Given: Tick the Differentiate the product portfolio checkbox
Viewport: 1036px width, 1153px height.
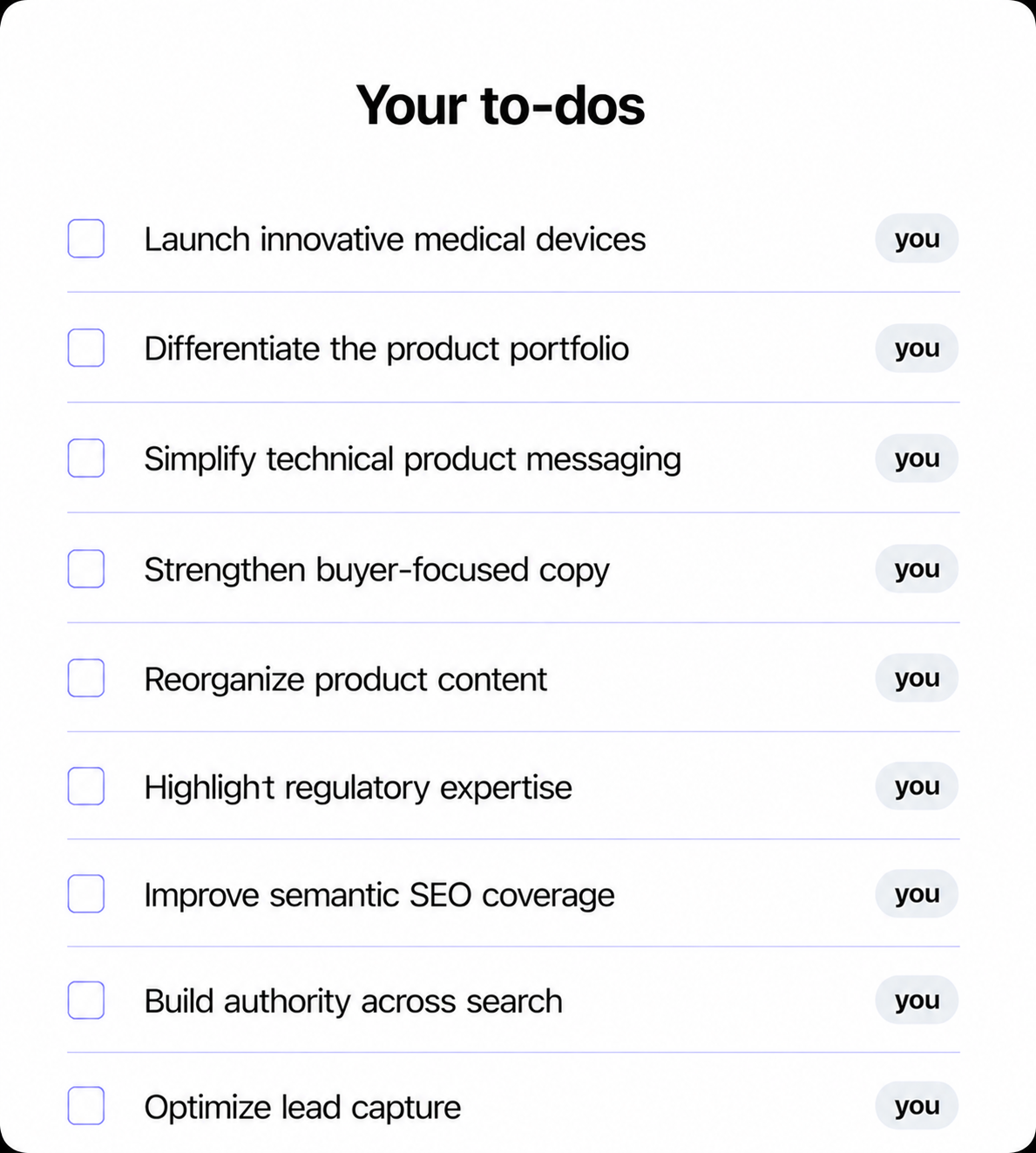Looking at the screenshot, I should click(x=86, y=348).
